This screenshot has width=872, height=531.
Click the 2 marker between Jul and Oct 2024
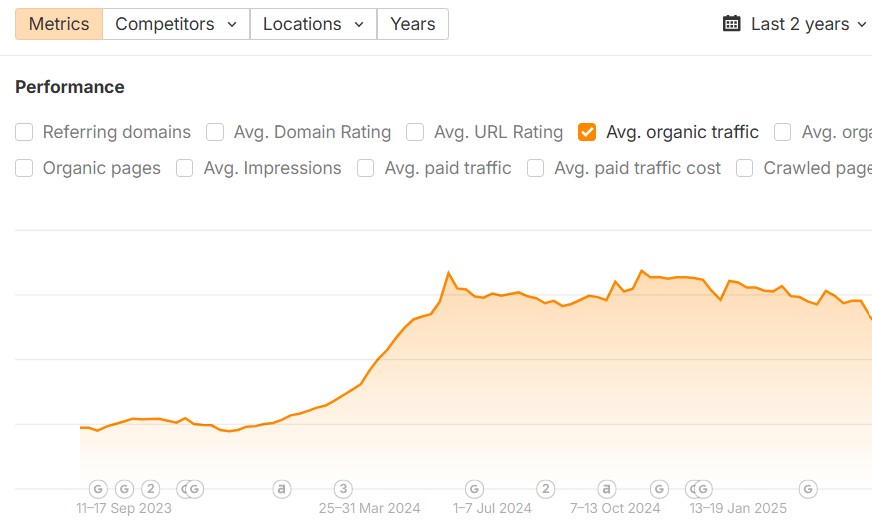pyautogui.click(x=546, y=489)
